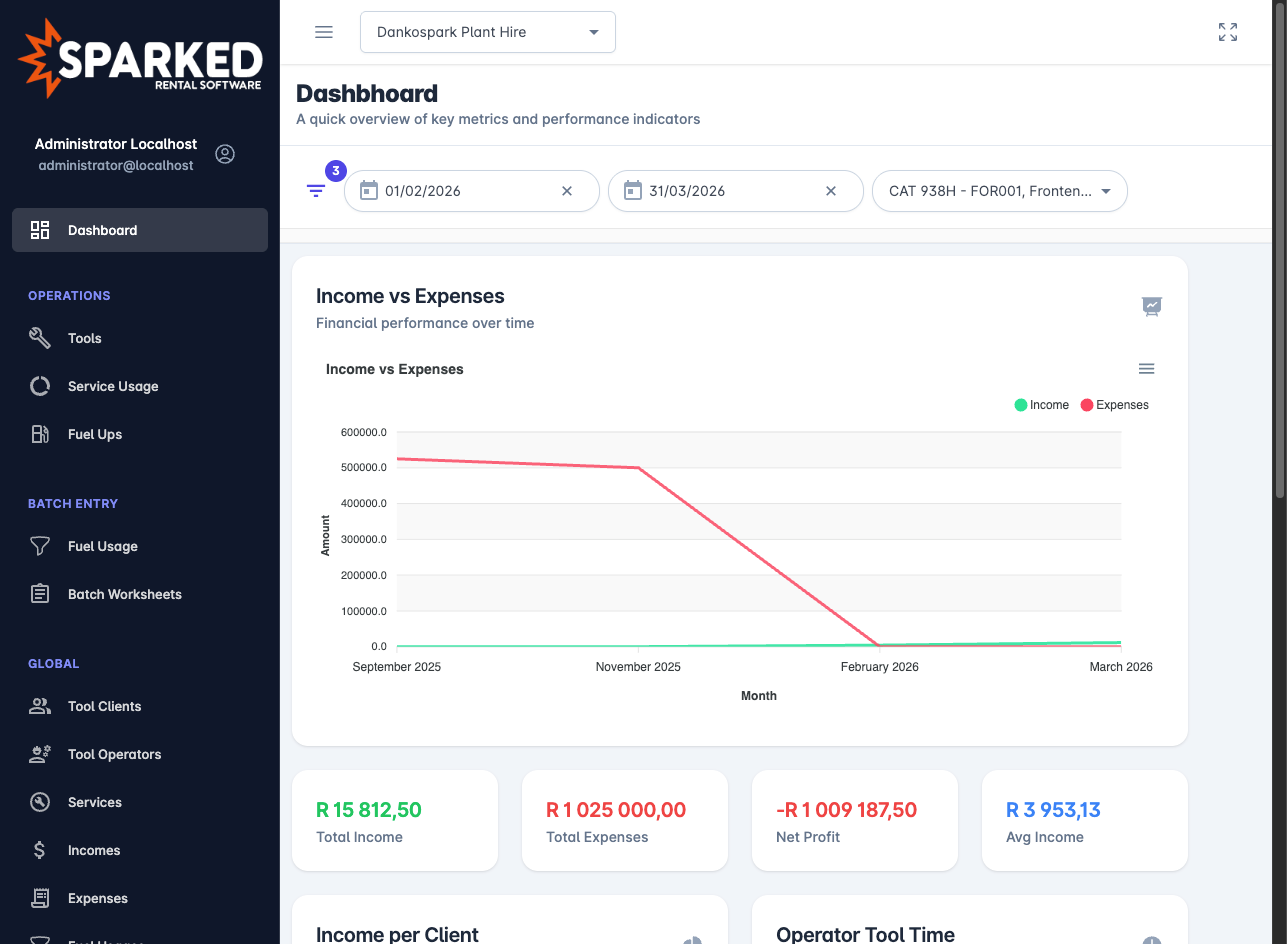Toggle the sidebar with the hamburger icon
The image size is (1287, 944).
click(x=323, y=31)
